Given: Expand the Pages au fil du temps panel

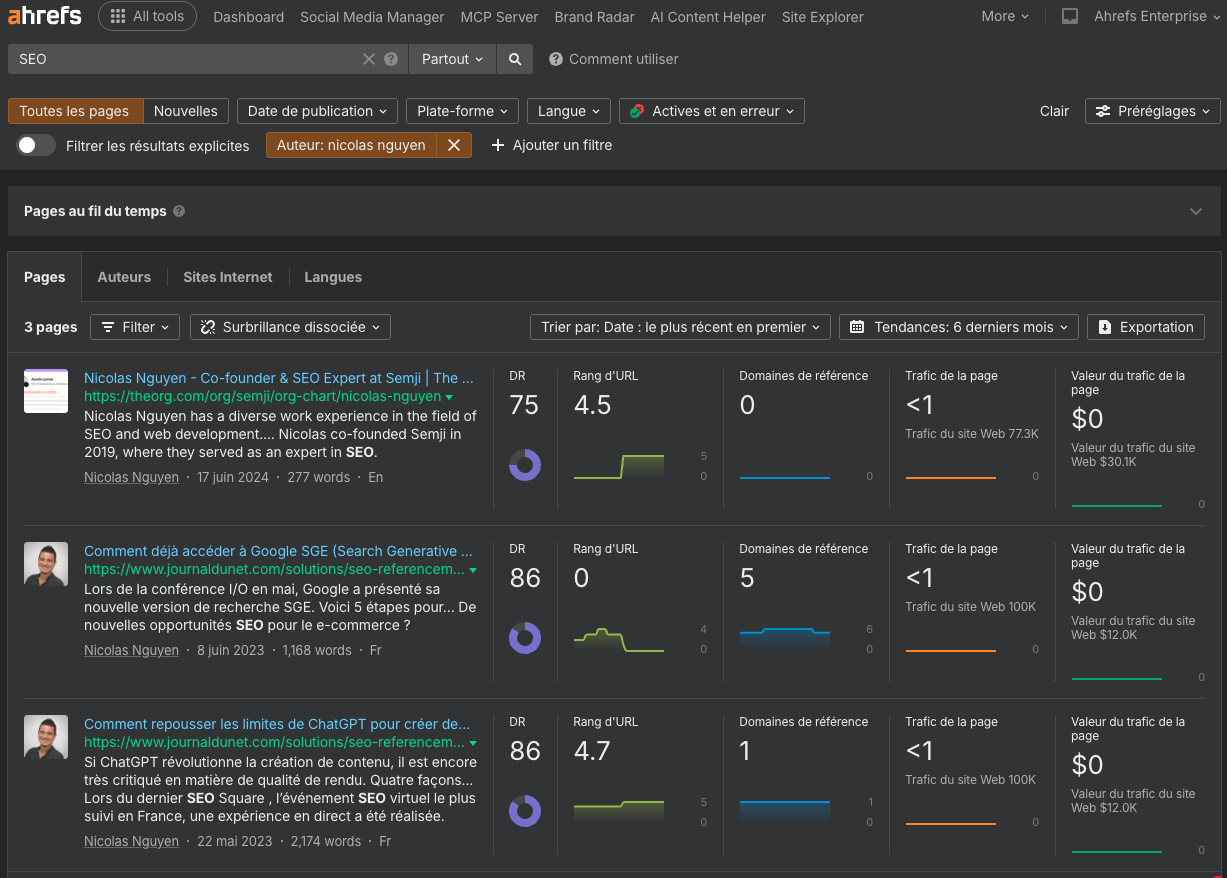Looking at the screenshot, I should 1195,211.
